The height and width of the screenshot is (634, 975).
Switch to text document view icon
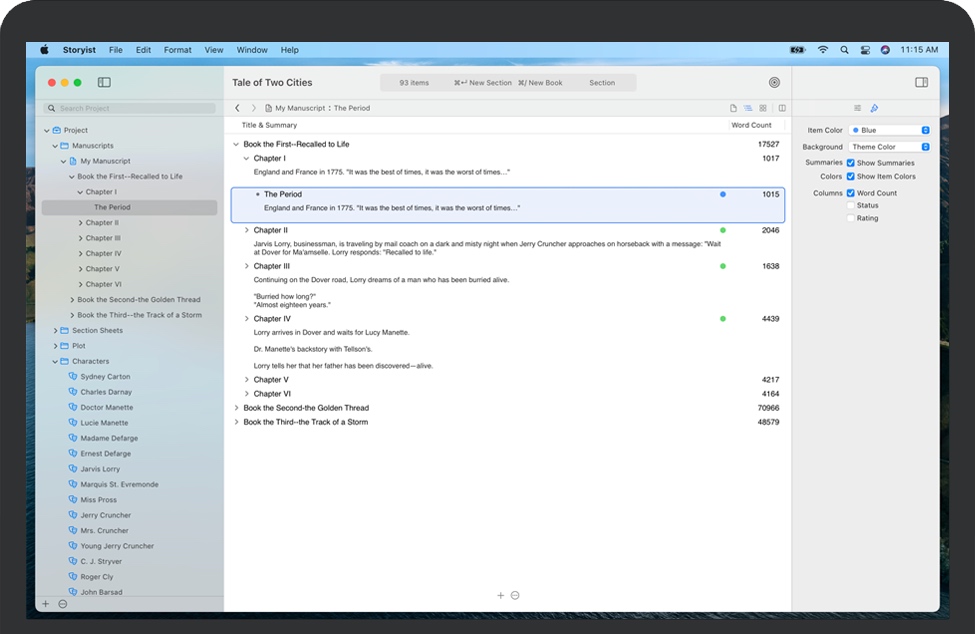point(733,108)
